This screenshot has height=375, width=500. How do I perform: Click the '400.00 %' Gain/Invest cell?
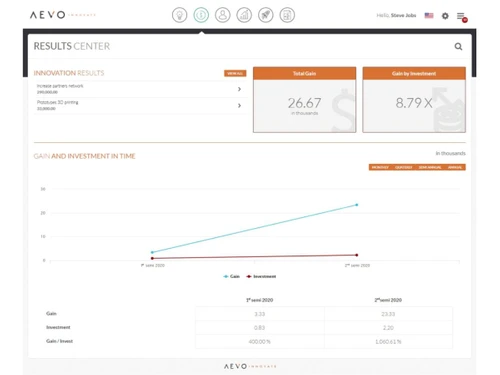click(260, 342)
